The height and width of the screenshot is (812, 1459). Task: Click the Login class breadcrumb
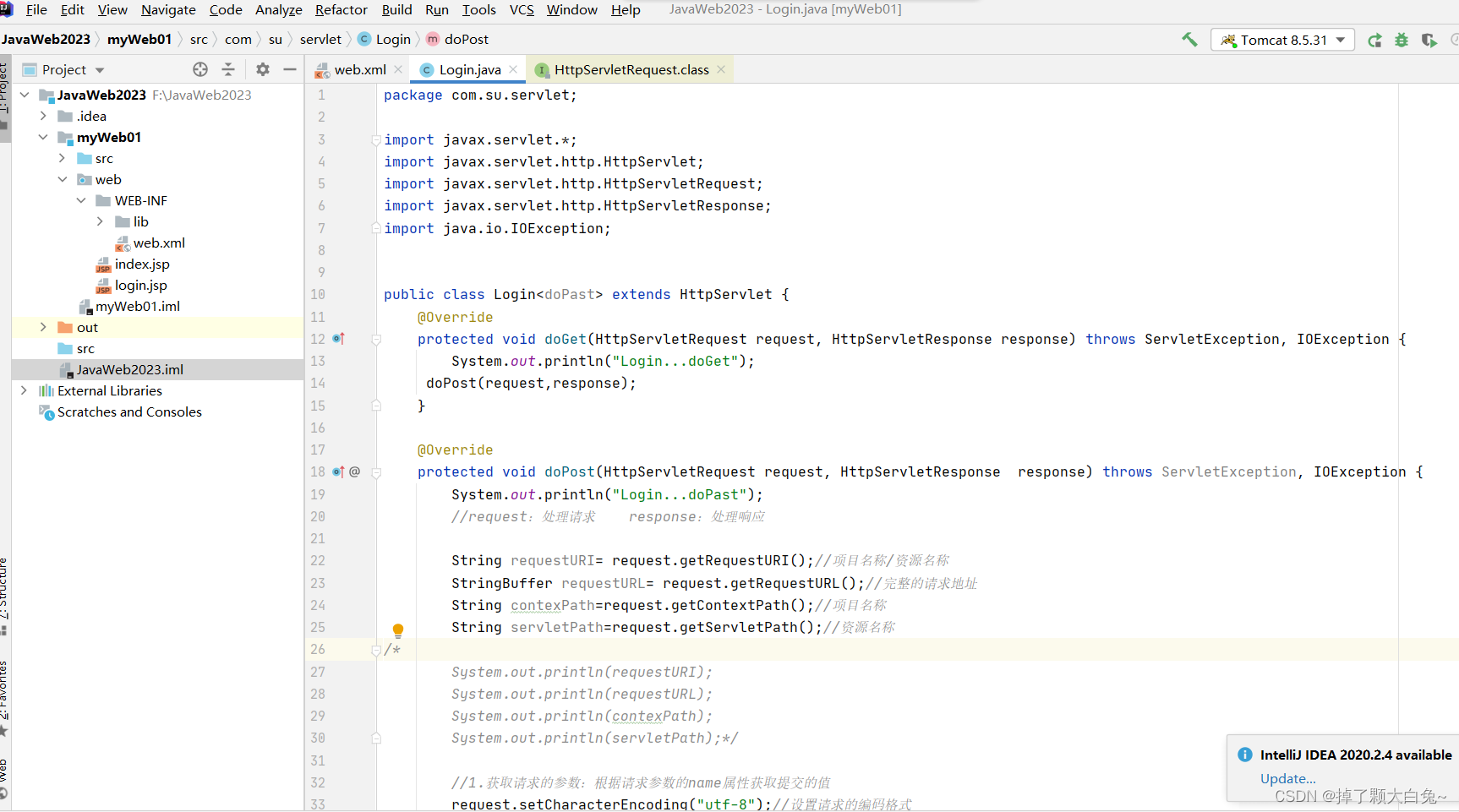point(385,39)
